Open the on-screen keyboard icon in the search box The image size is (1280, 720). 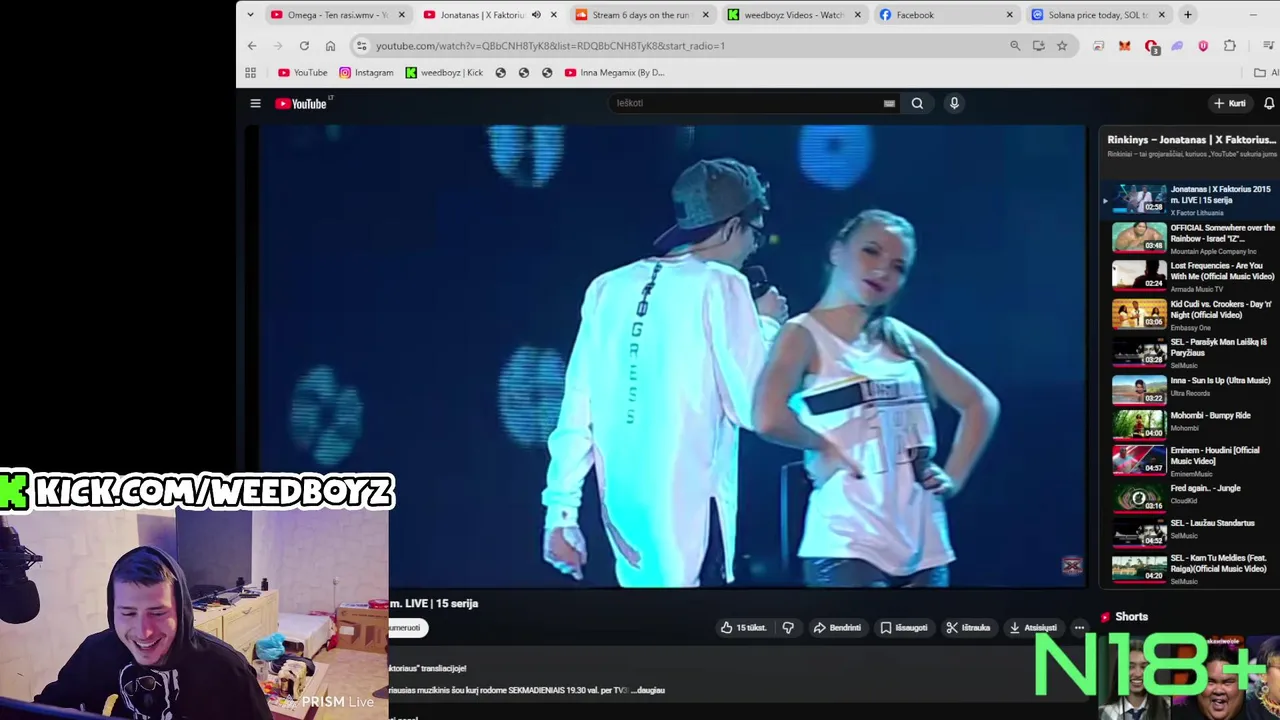pos(889,103)
